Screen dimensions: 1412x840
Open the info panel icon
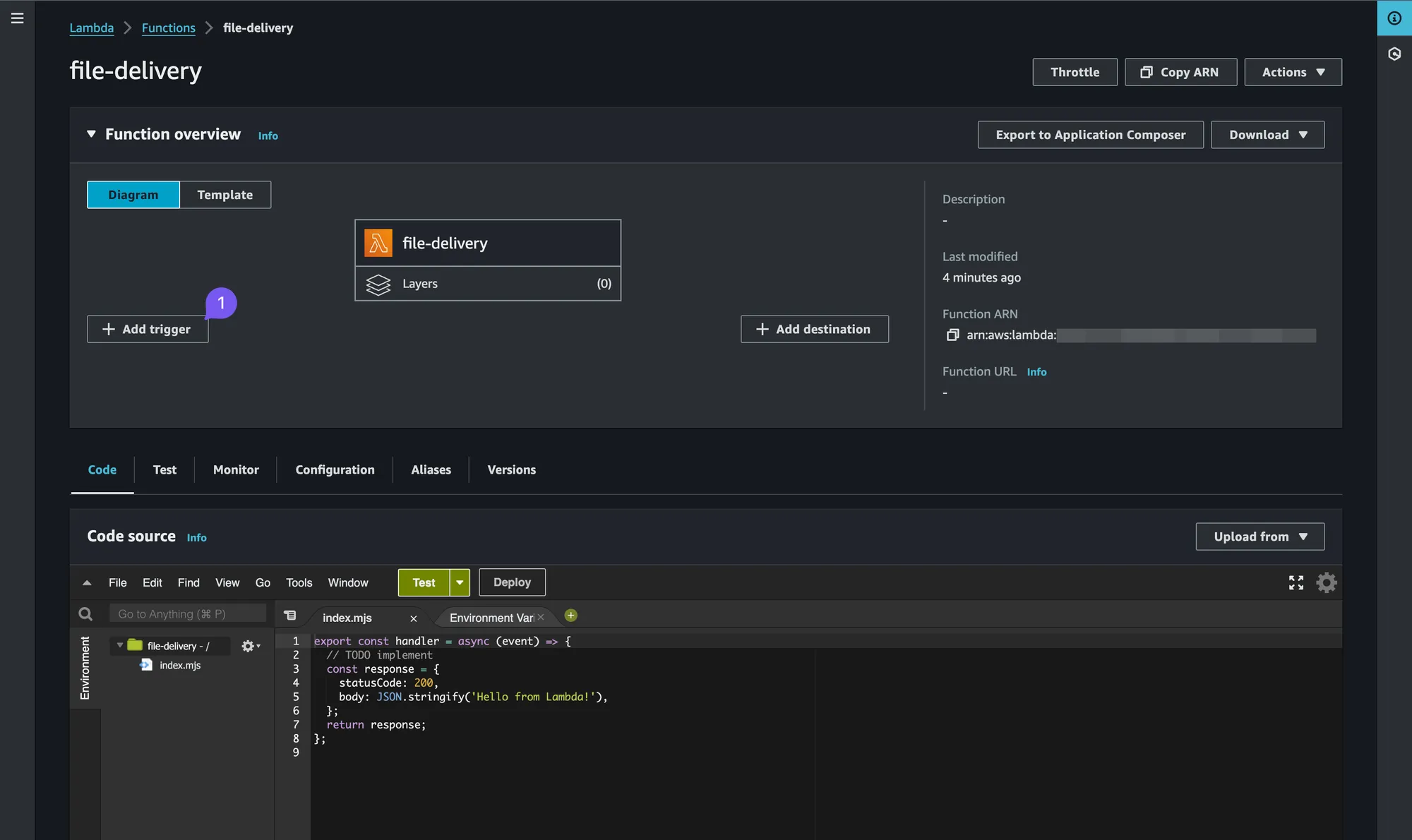pos(1394,18)
